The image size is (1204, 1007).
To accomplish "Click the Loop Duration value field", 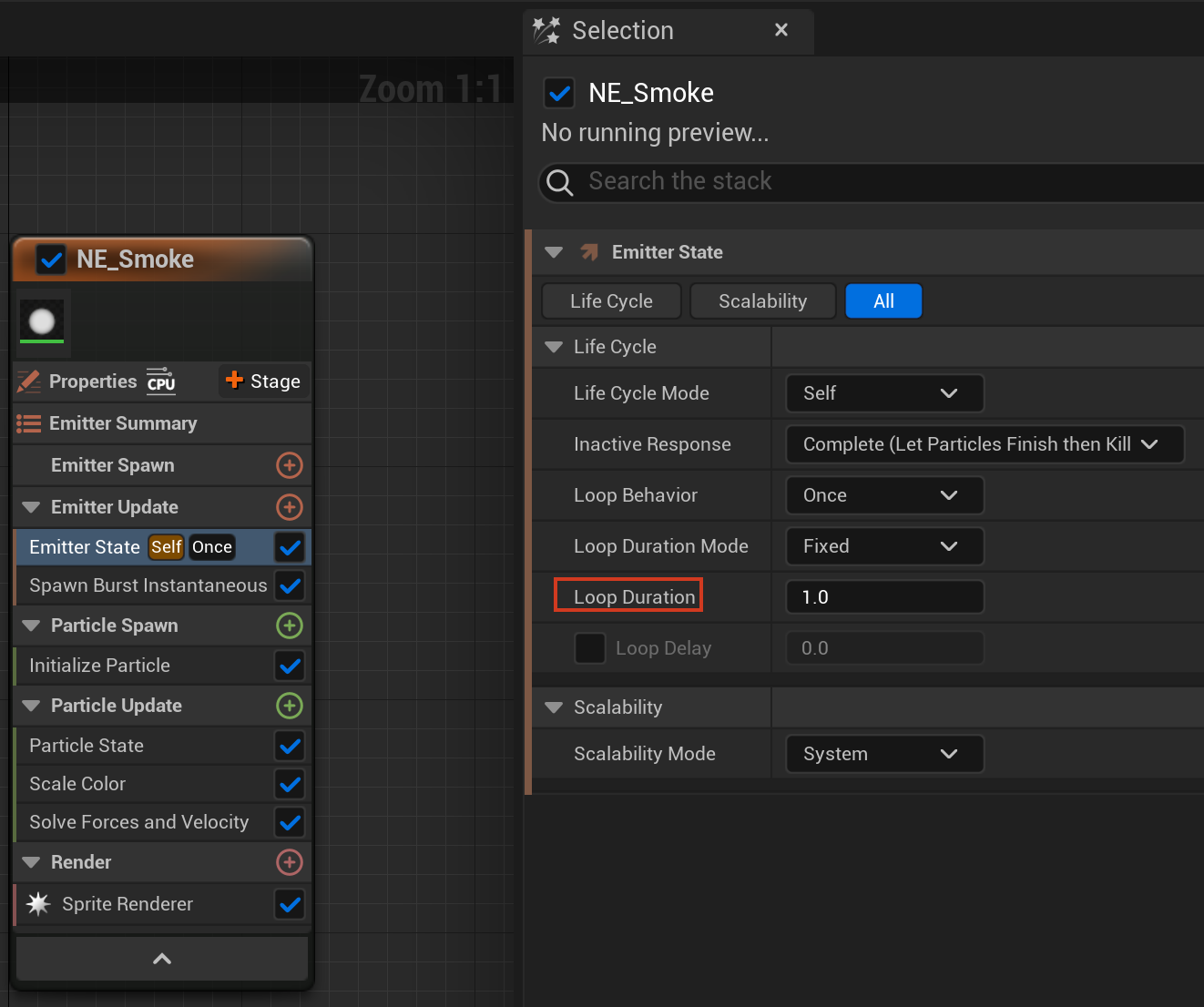I will tap(884, 597).
